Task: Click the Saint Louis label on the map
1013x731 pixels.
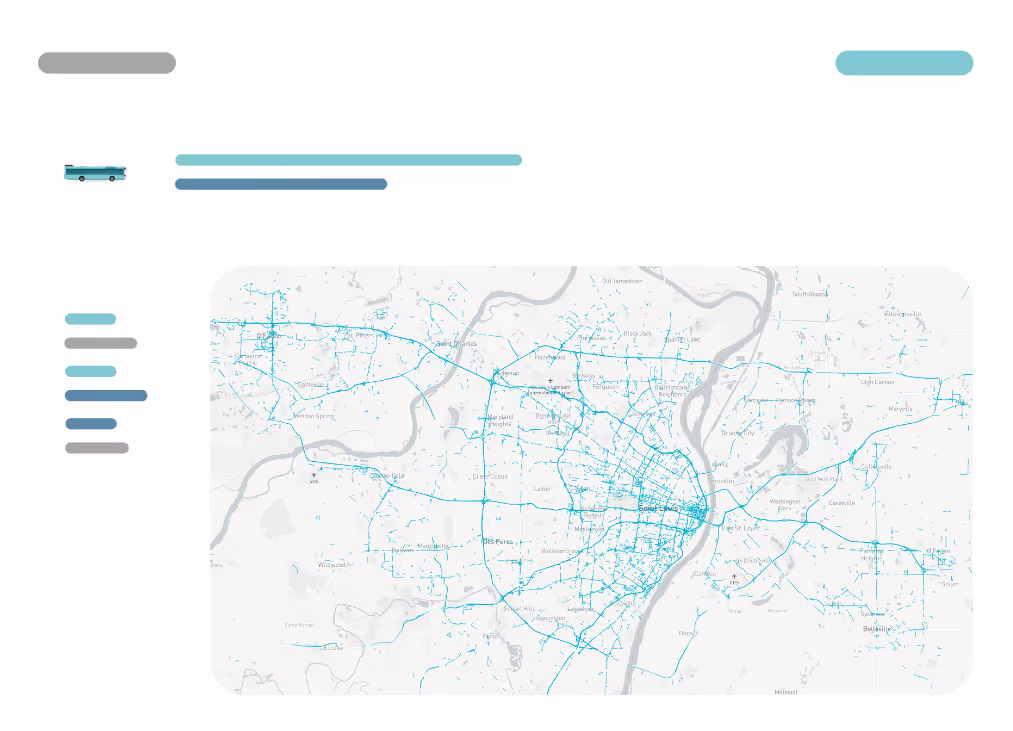Action: [659, 508]
